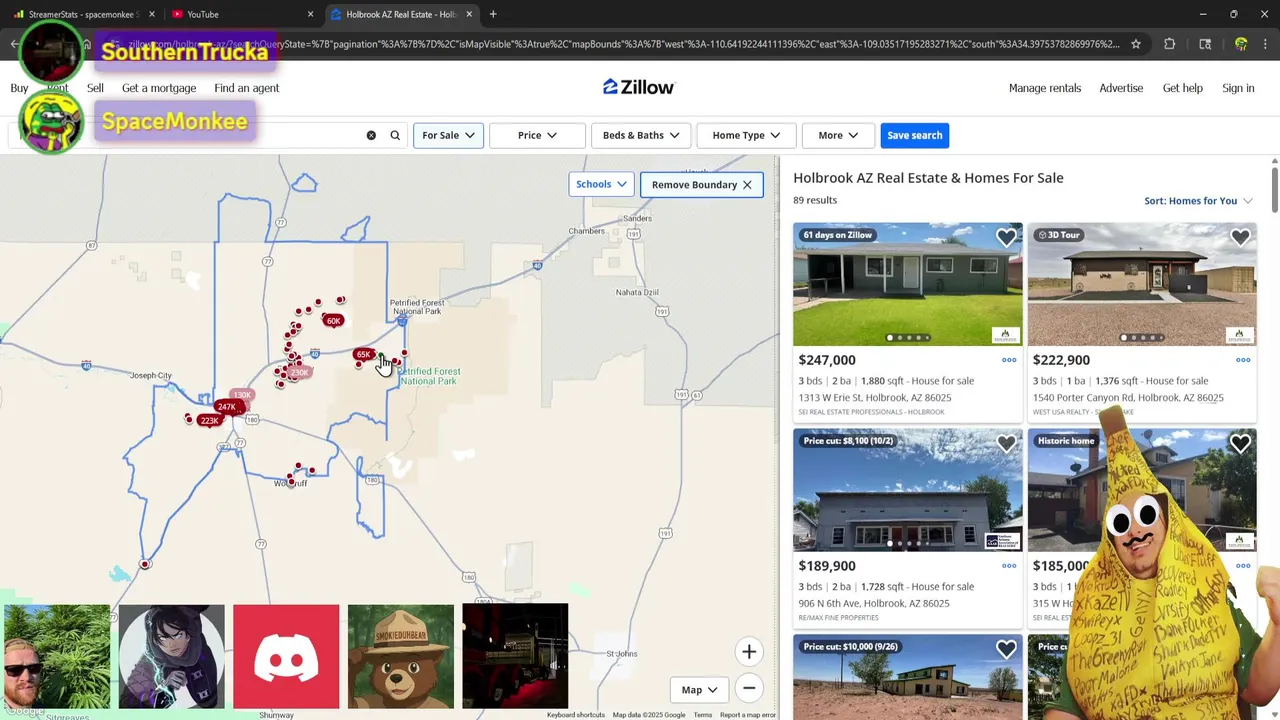This screenshot has height=720, width=1280.
Task: Remove the boundary using its X
Action: tap(747, 185)
